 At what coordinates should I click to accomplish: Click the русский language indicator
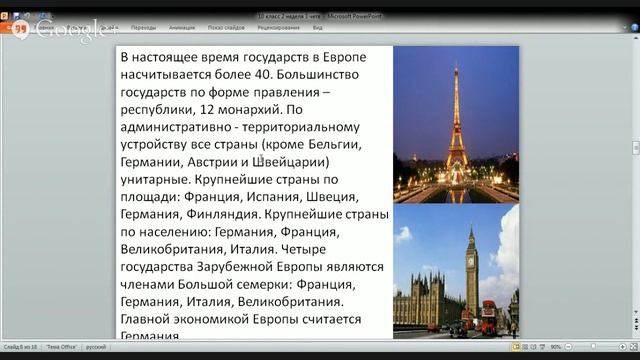click(x=96, y=347)
